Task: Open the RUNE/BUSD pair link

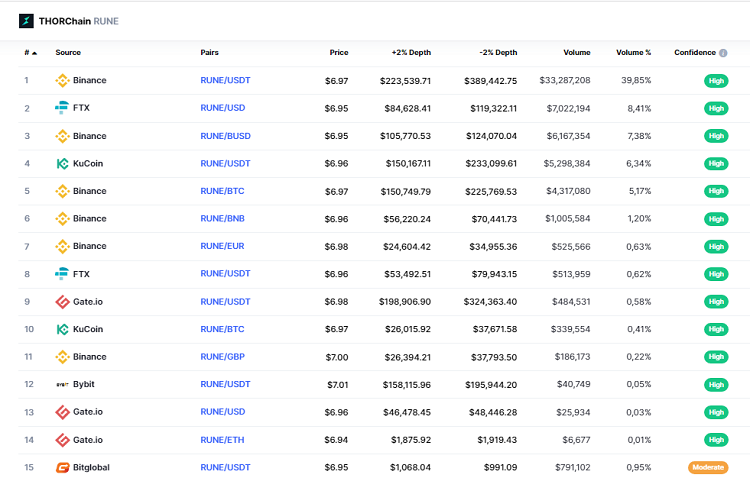Action: [225, 136]
